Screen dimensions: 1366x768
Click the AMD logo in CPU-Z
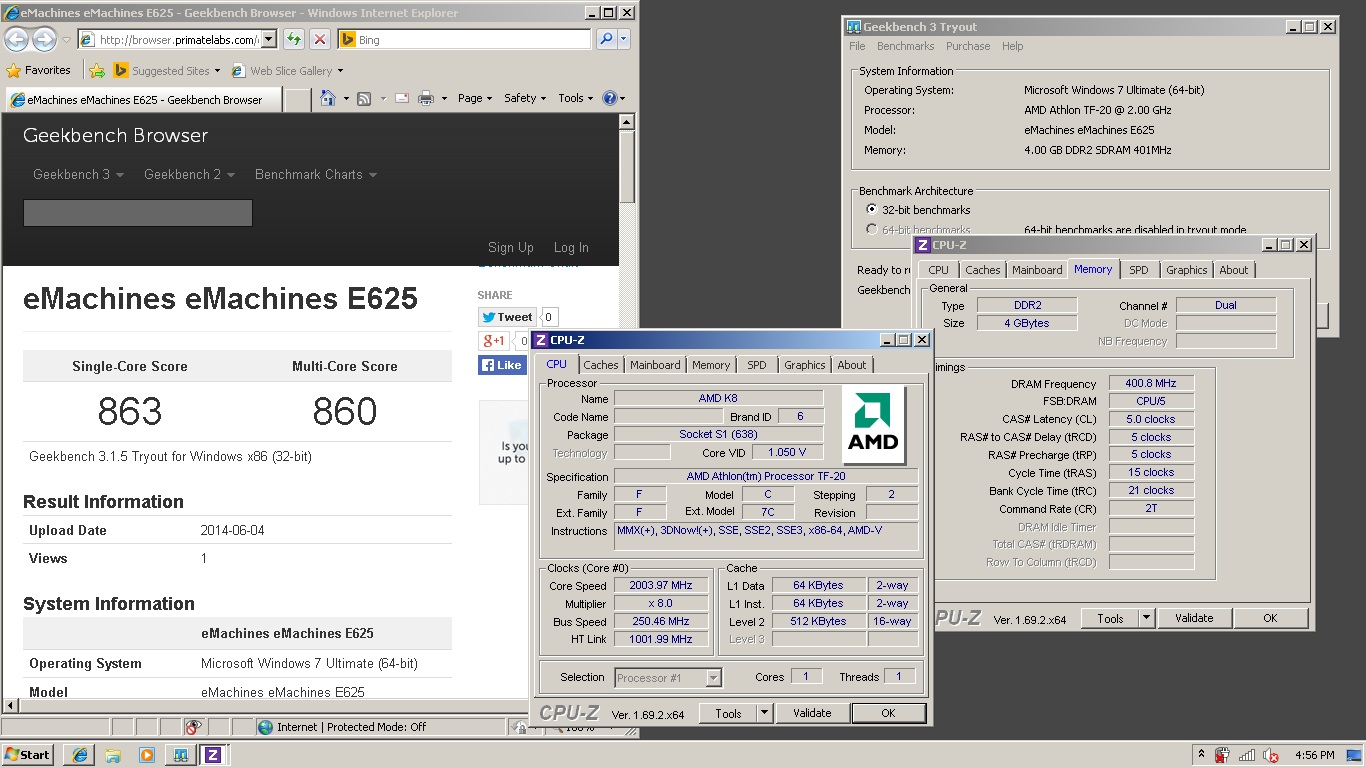coord(873,424)
